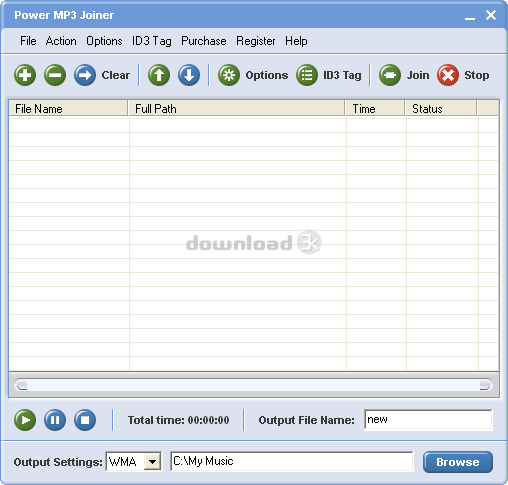
Task: Click the horizontal scrollbar under the file list
Action: pyautogui.click(x=253, y=385)
